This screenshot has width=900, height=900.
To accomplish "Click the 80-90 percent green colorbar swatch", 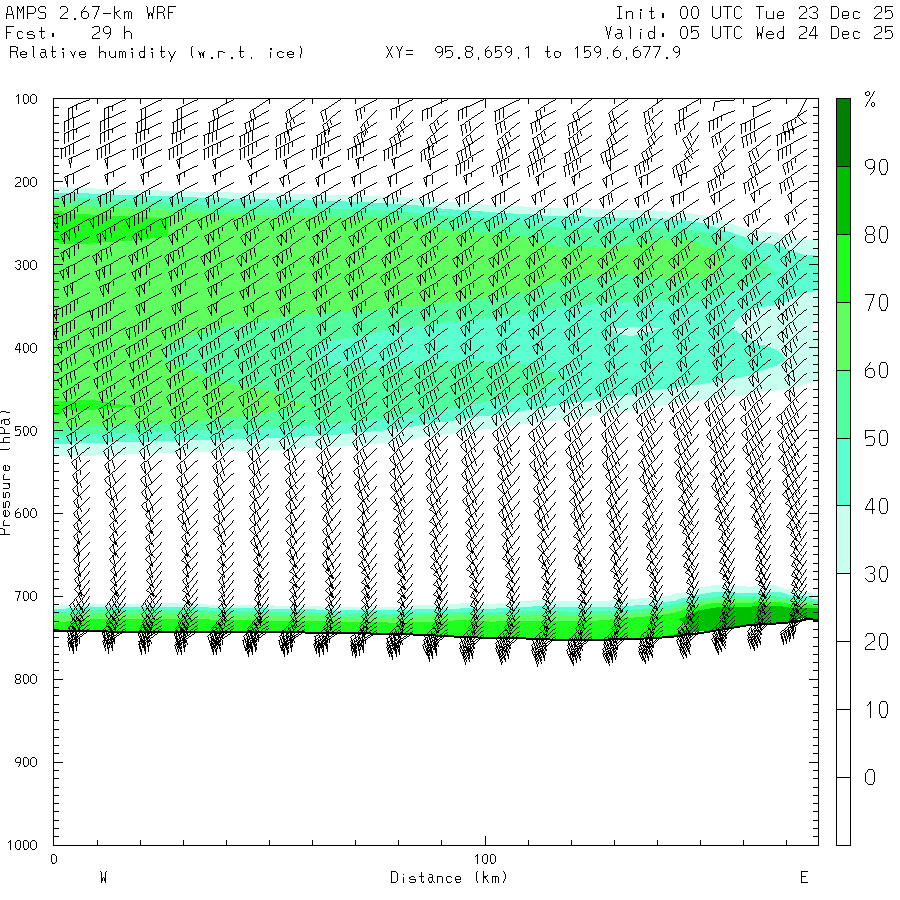I will [843, 200].
